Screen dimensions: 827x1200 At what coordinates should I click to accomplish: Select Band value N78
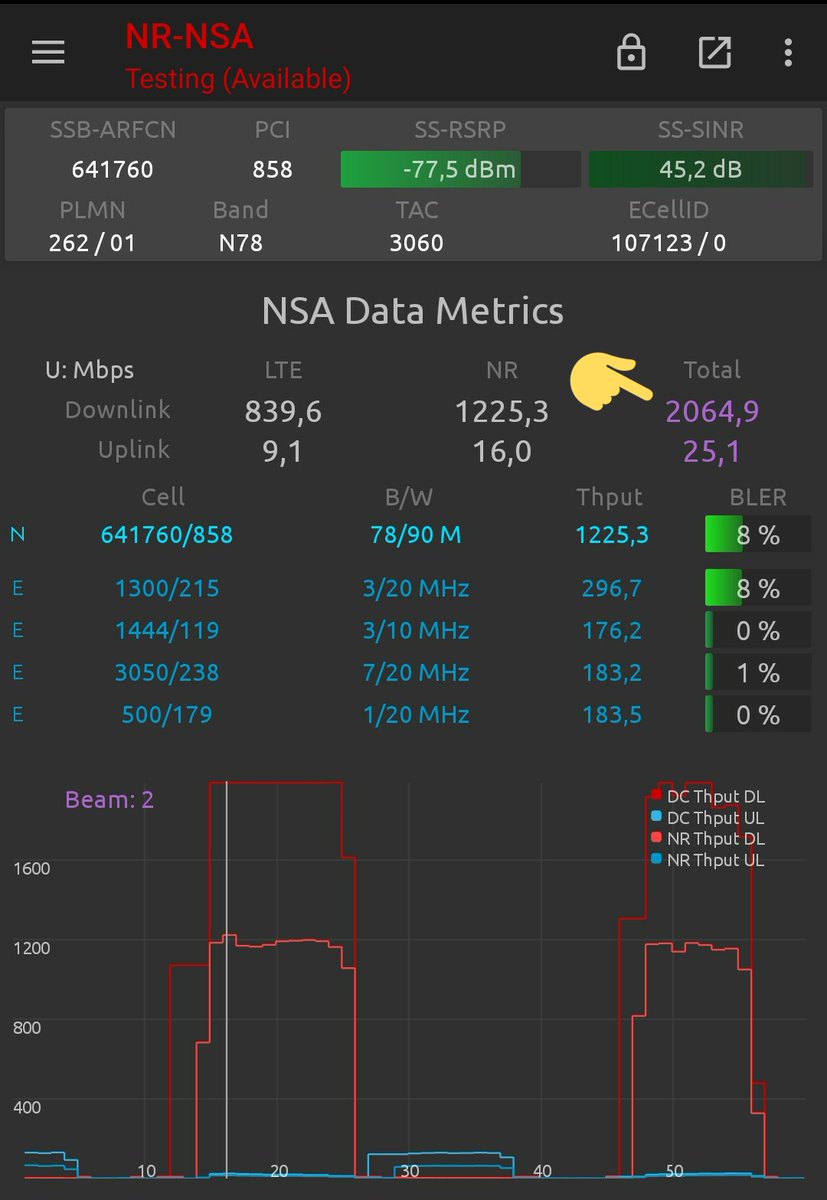tap(240, 242)
